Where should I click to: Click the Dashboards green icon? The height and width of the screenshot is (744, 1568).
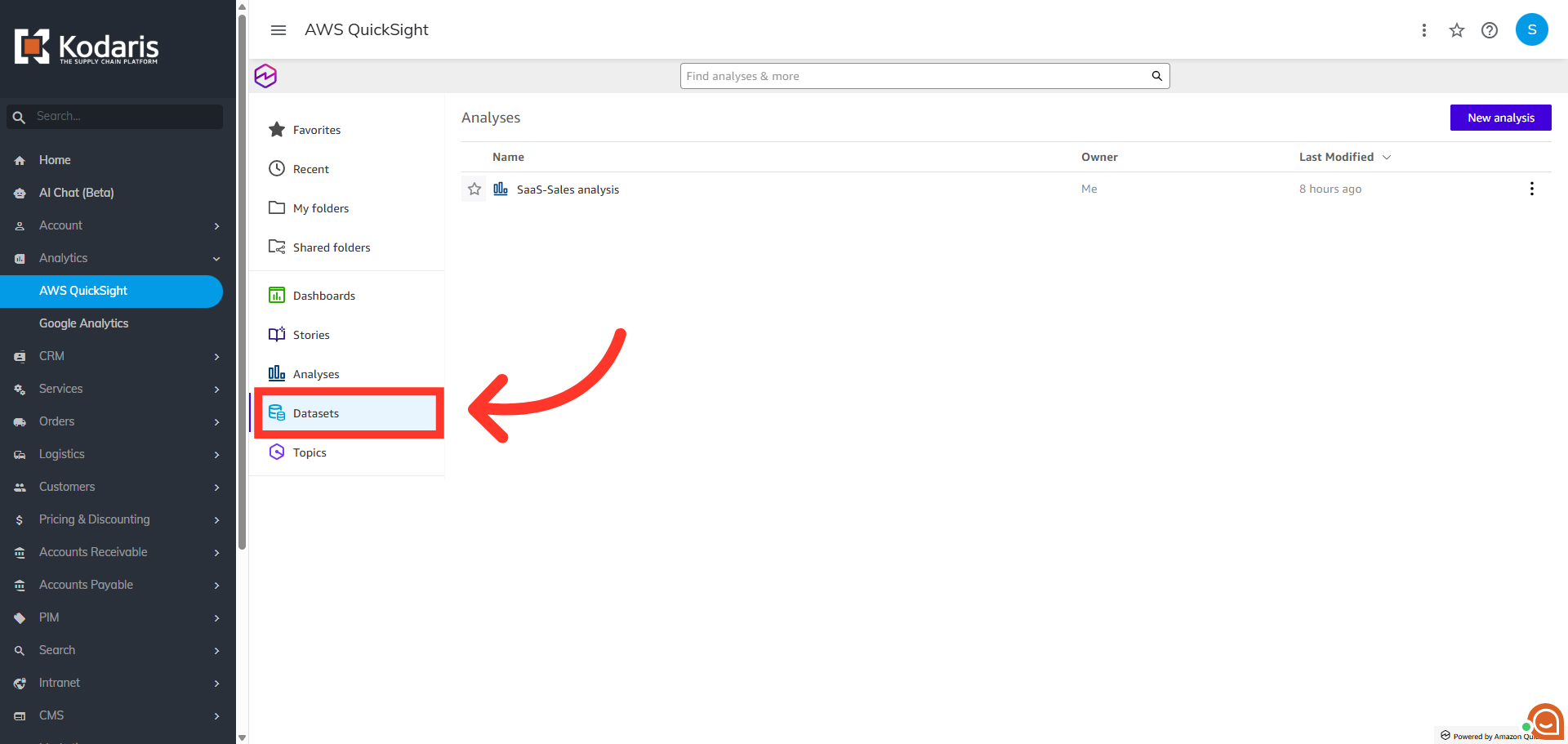[277, 295]
